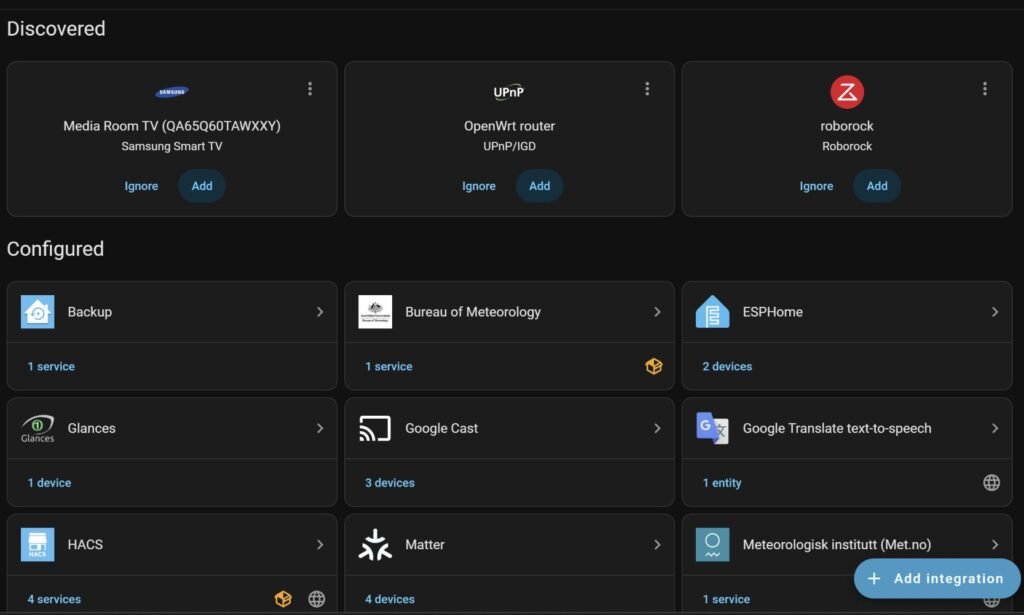1024x615 pixels.
Task: Ignore the OpenWrt router discovery
Action: [478, 186]
